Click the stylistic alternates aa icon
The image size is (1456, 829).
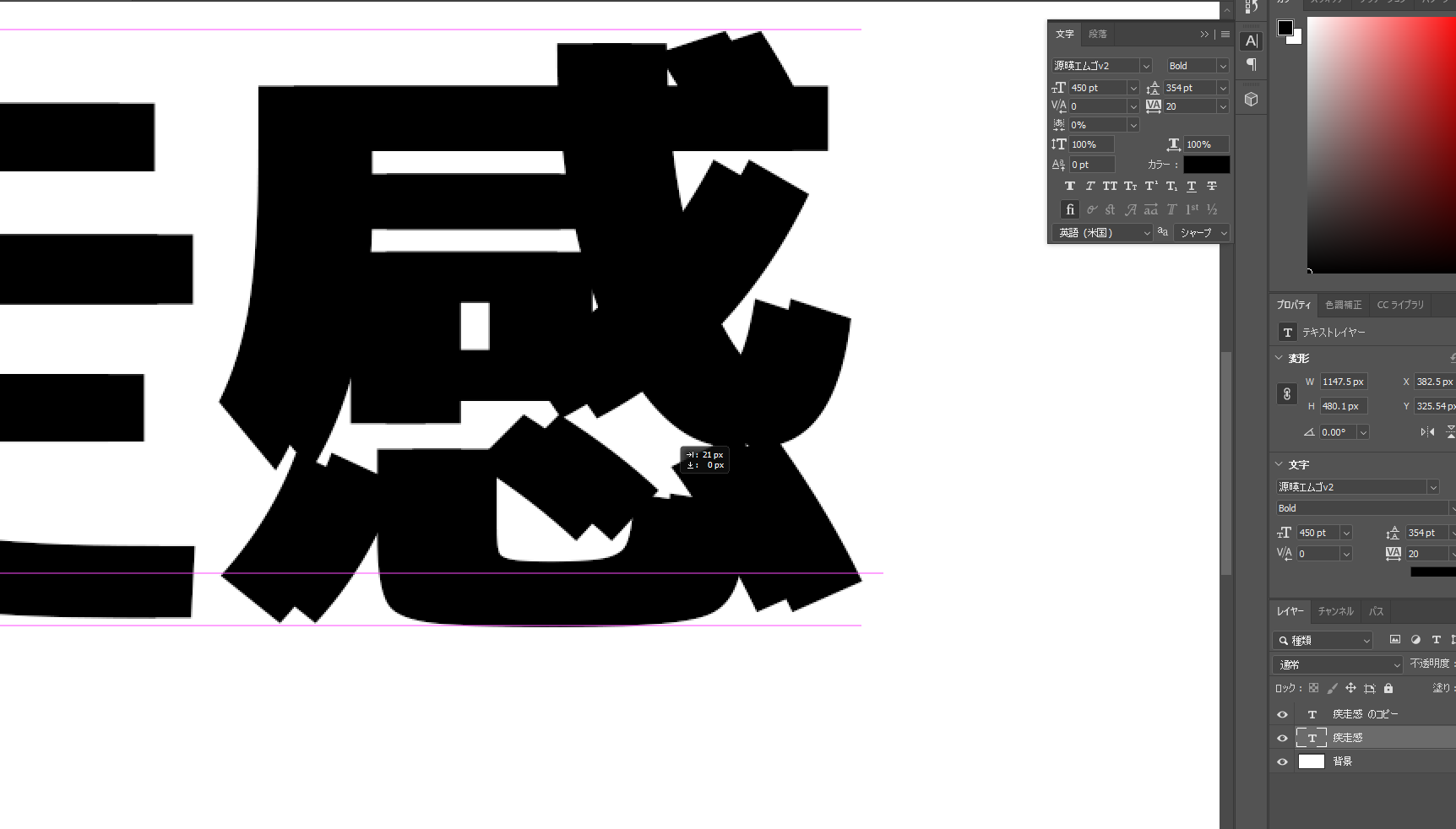pos(1151,209)
